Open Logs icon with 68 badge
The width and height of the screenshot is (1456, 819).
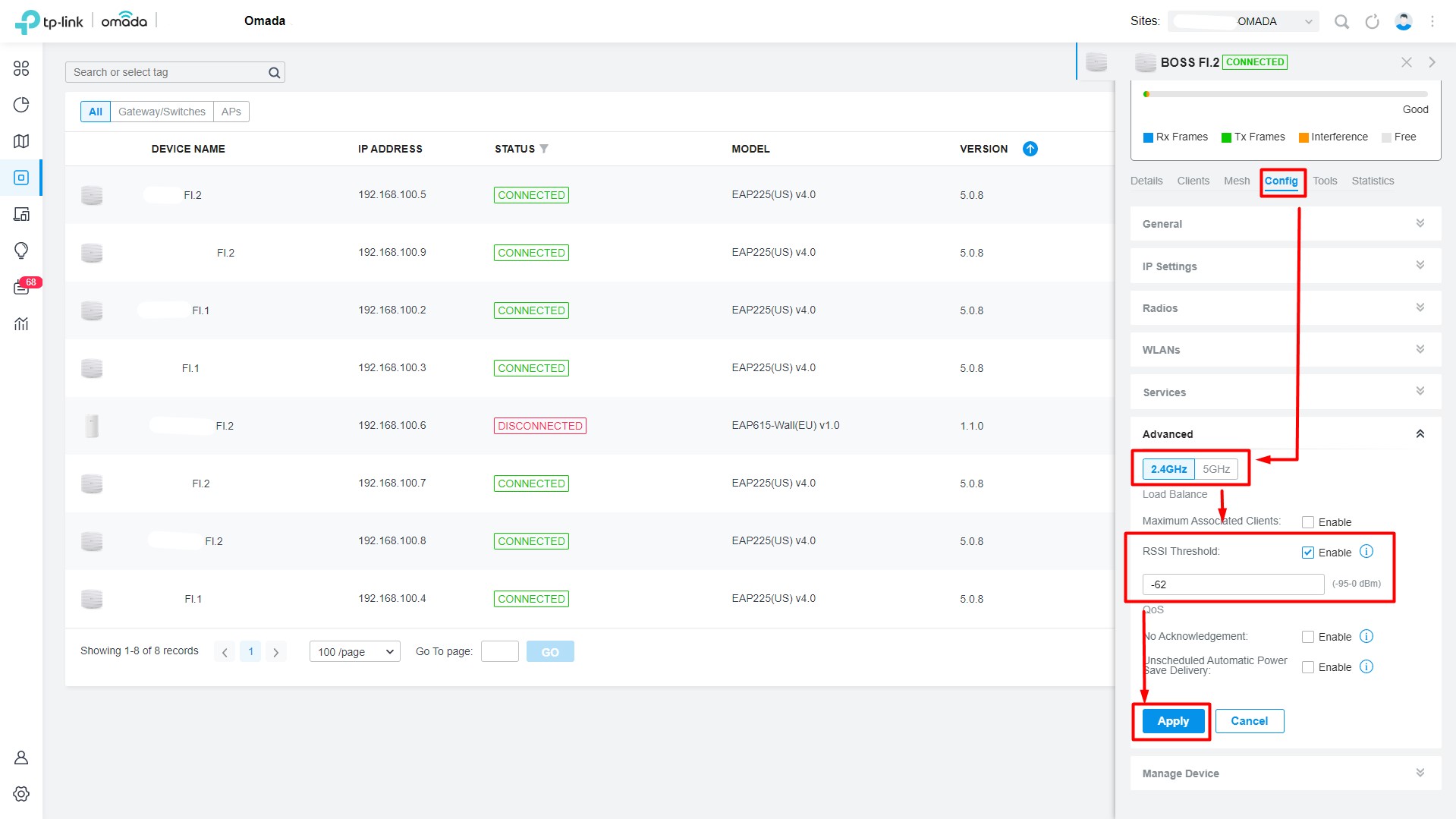tap(21, 288)
